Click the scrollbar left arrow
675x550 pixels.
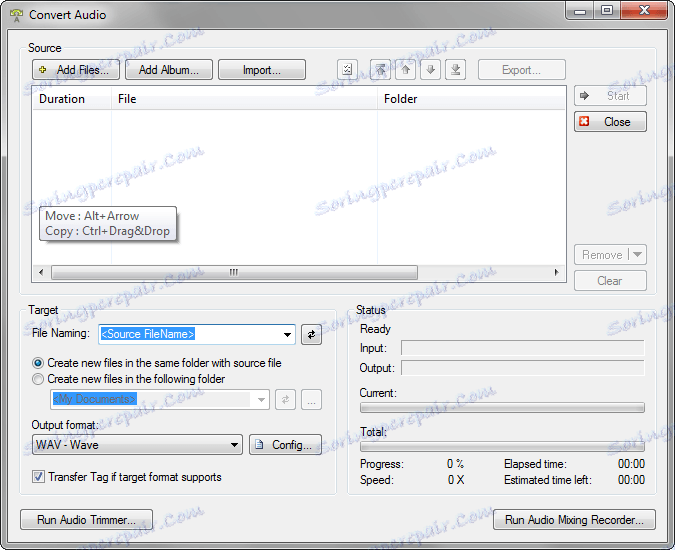pyautogui.click(x=41, y=272)
